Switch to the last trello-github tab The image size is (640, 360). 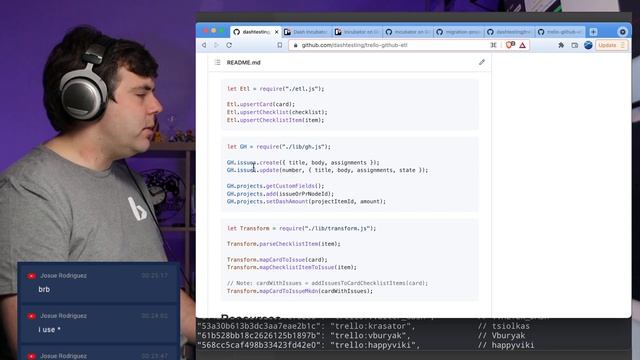(x=560, y=32)
